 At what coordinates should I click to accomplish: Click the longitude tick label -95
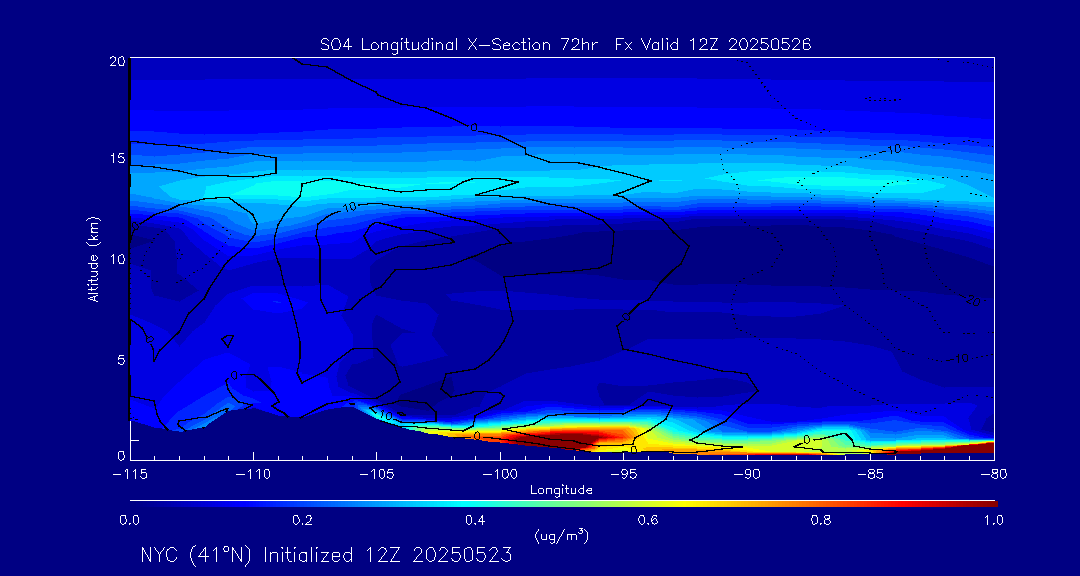click(623, 474)
